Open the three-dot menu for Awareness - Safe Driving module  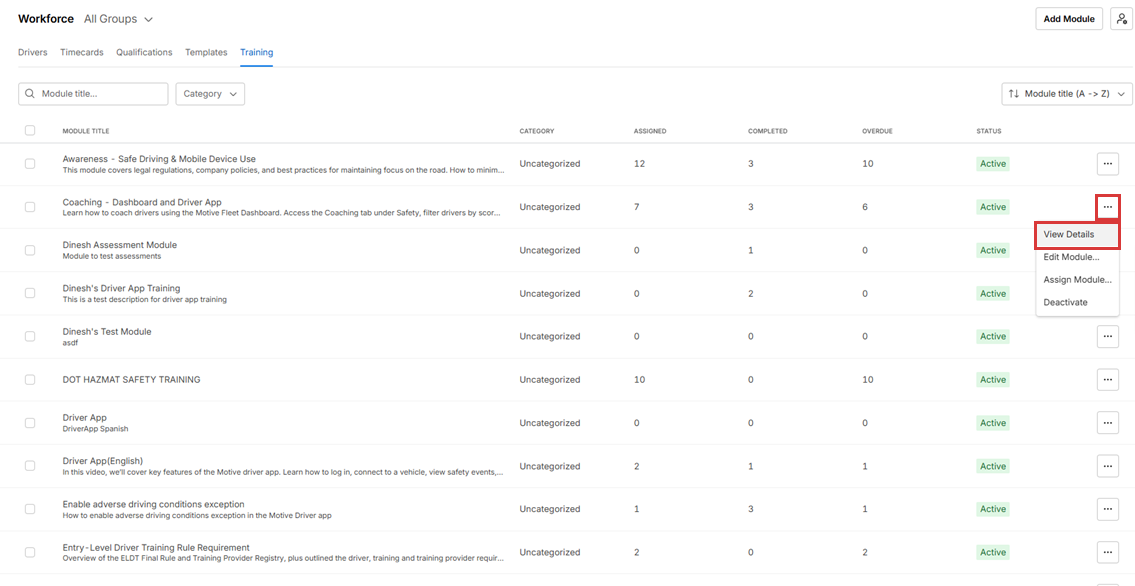[x=1107, y=164]
